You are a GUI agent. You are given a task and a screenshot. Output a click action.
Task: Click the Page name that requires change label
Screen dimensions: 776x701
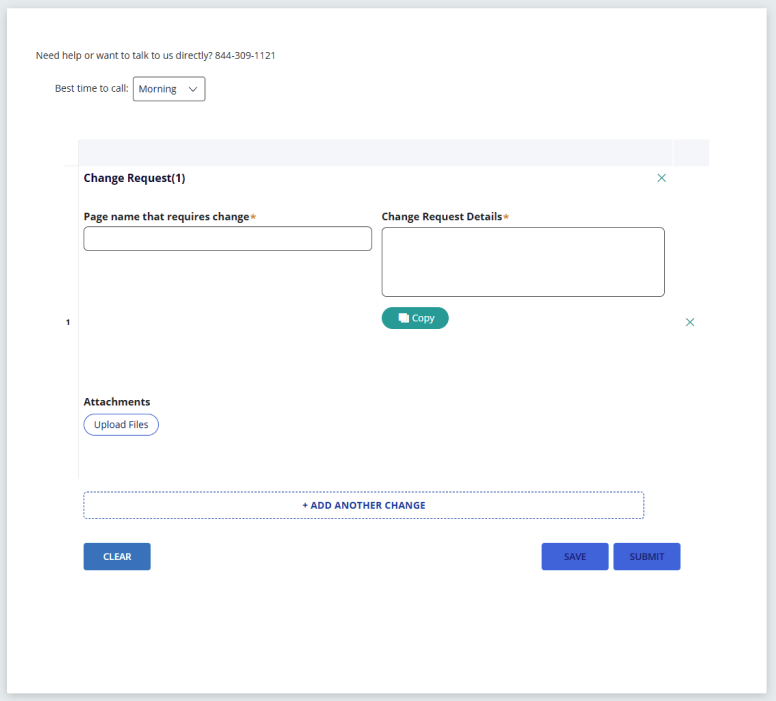[166, 216]
